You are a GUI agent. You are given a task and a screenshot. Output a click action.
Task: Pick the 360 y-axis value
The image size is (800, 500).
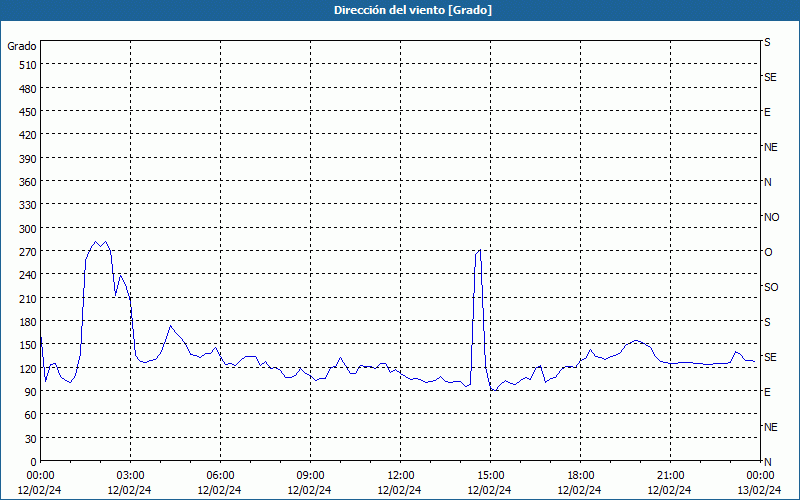tap(28, 182)
